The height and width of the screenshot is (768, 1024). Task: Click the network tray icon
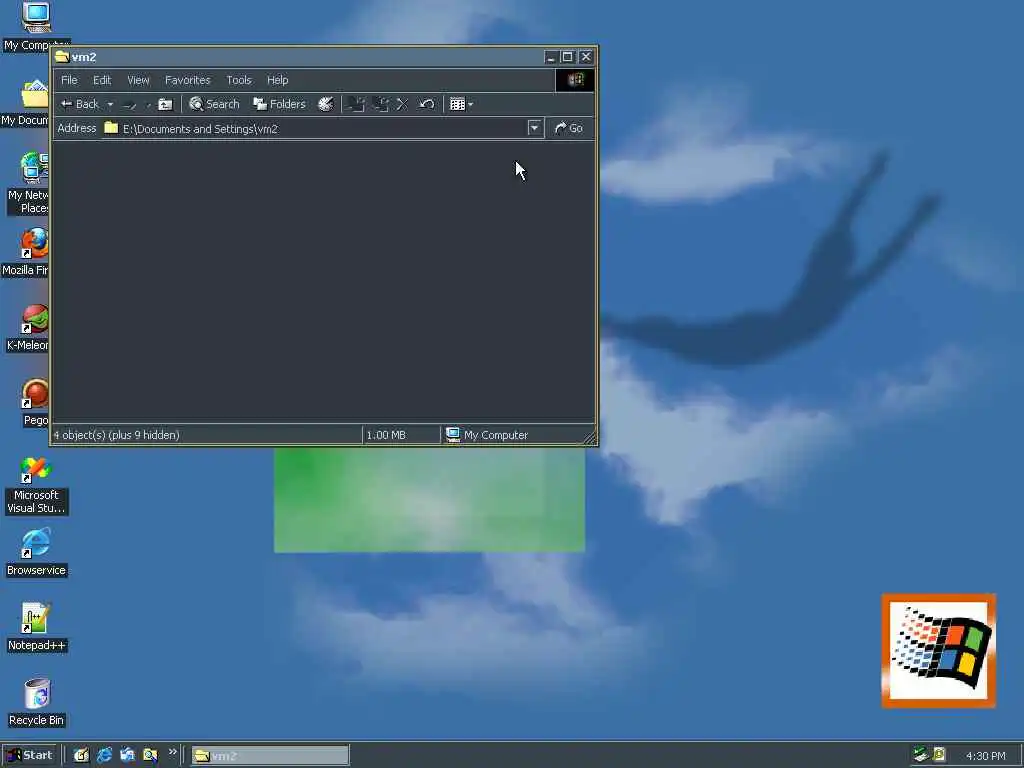(x=921, y=755)
